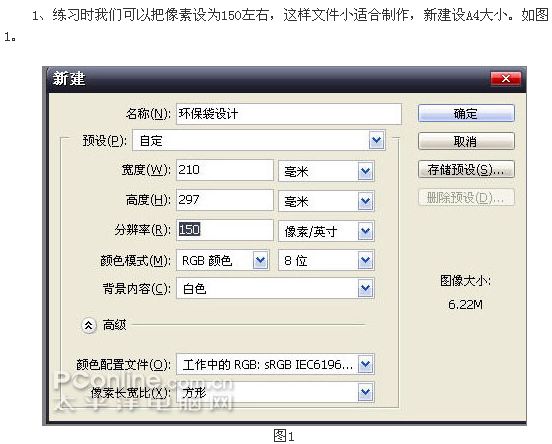Image resolution: width=552 pixels, height=444 pixels.
Task: Click the 高度 input field showing 297
Action: [x=225, y=200]
